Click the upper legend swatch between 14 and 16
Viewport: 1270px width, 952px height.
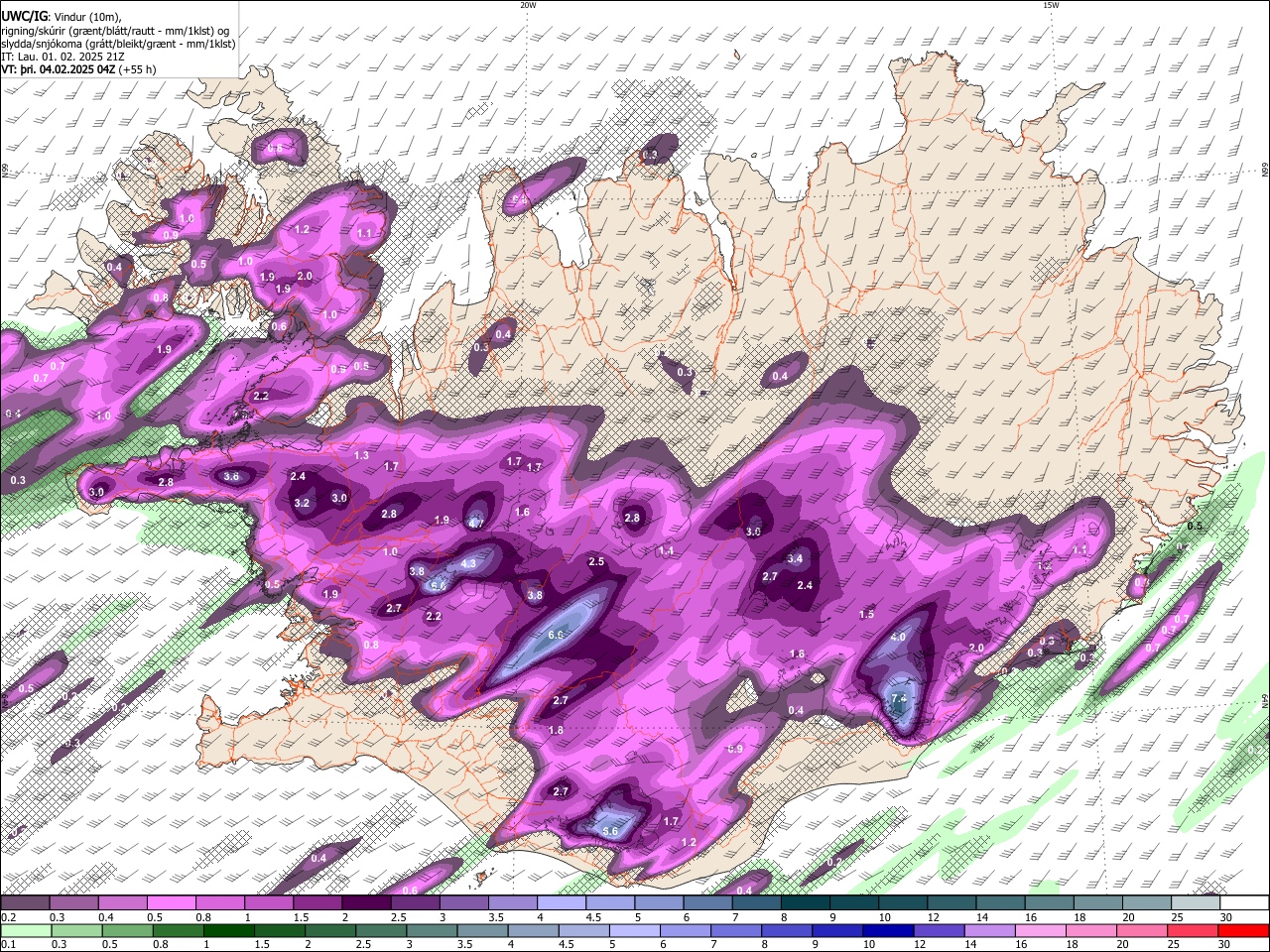(1001, 903)
